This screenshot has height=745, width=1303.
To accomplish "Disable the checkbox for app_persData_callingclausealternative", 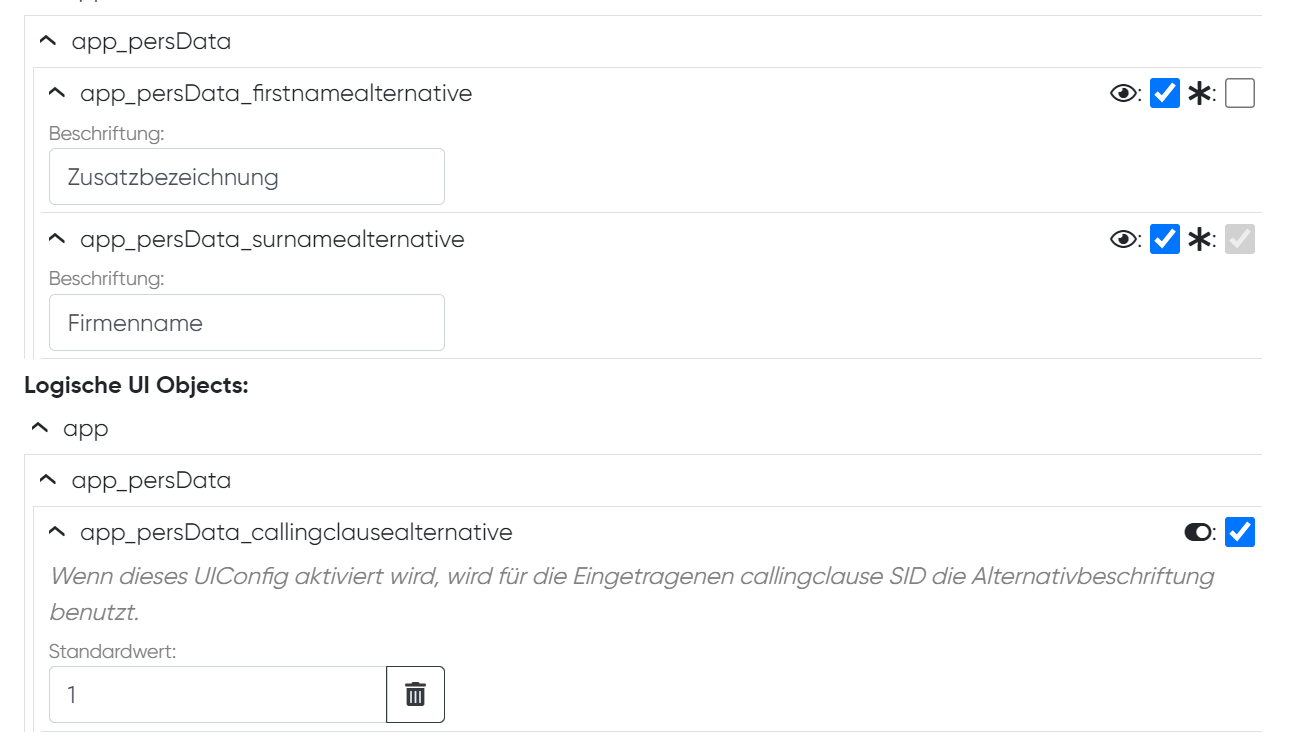I will [1239, 532].
